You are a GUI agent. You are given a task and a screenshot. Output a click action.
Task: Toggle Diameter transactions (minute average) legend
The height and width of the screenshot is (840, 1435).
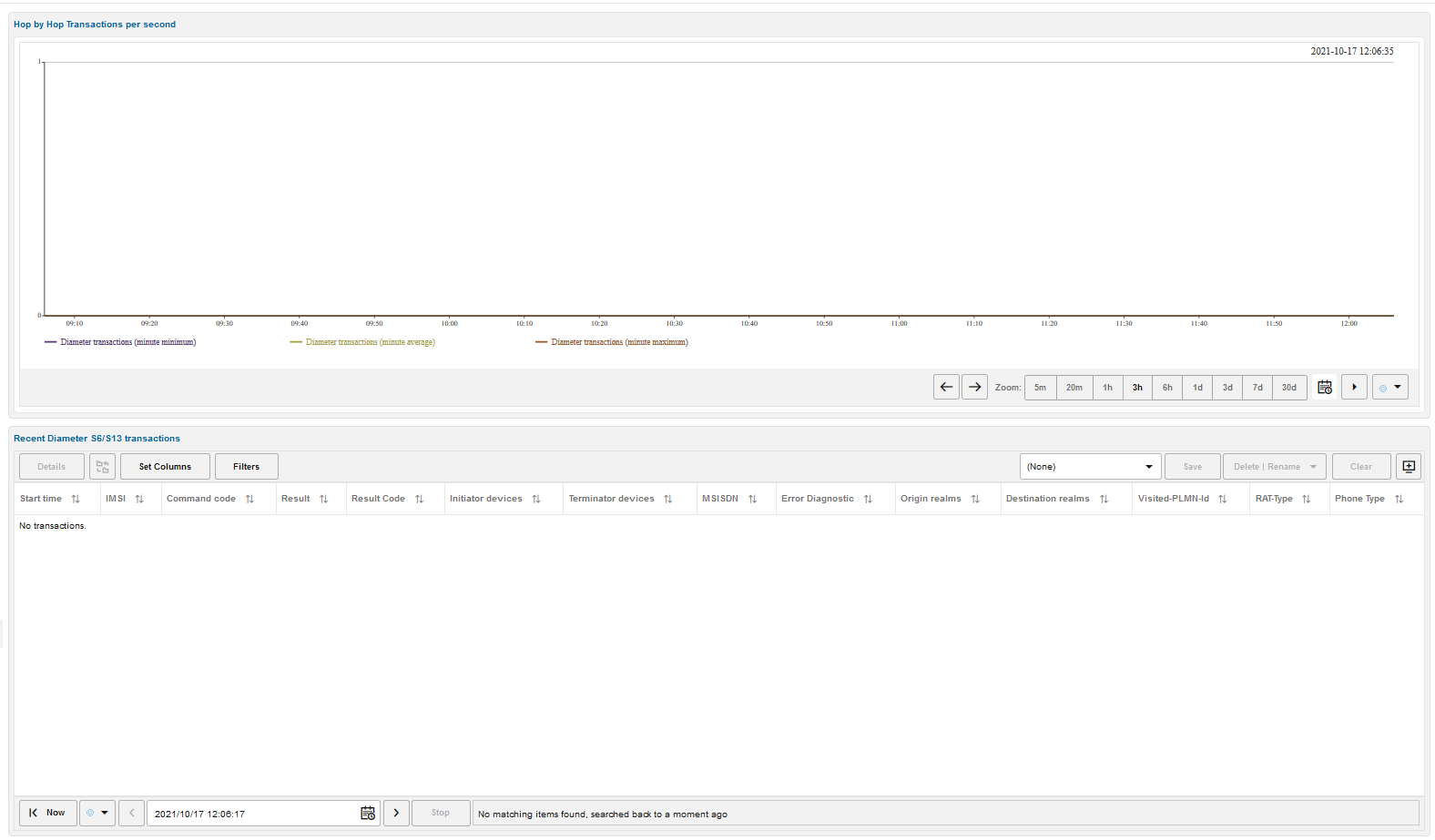pyautogui.click(x=362, y=342)
